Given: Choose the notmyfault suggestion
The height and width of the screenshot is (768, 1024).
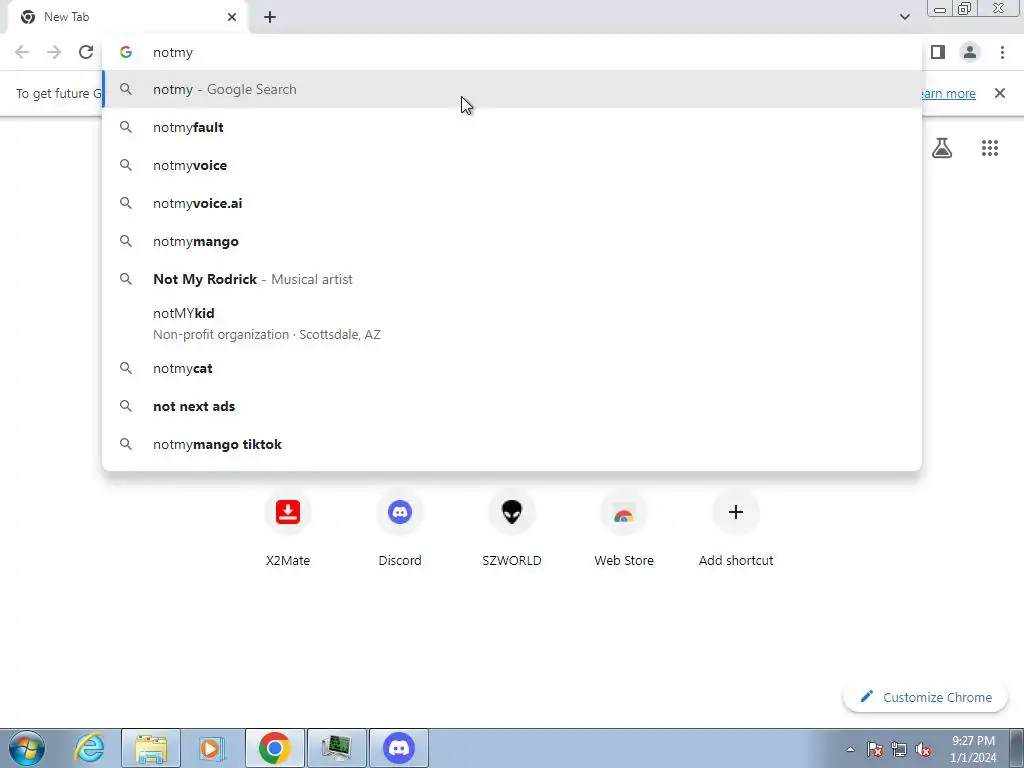Looking at the screenshot, I should [512, 127].
